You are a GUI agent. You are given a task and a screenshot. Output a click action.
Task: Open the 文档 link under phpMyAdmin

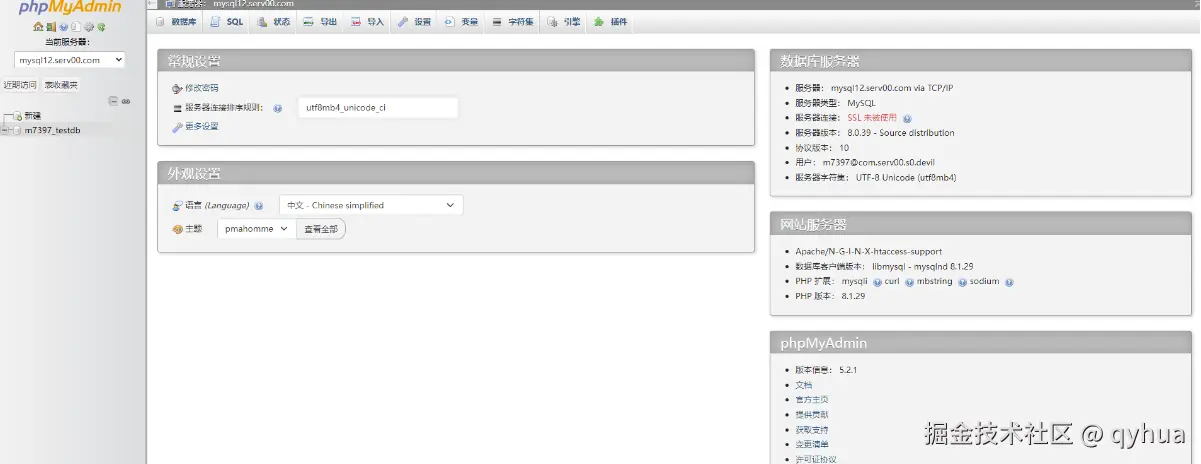[x=804, y=384]
